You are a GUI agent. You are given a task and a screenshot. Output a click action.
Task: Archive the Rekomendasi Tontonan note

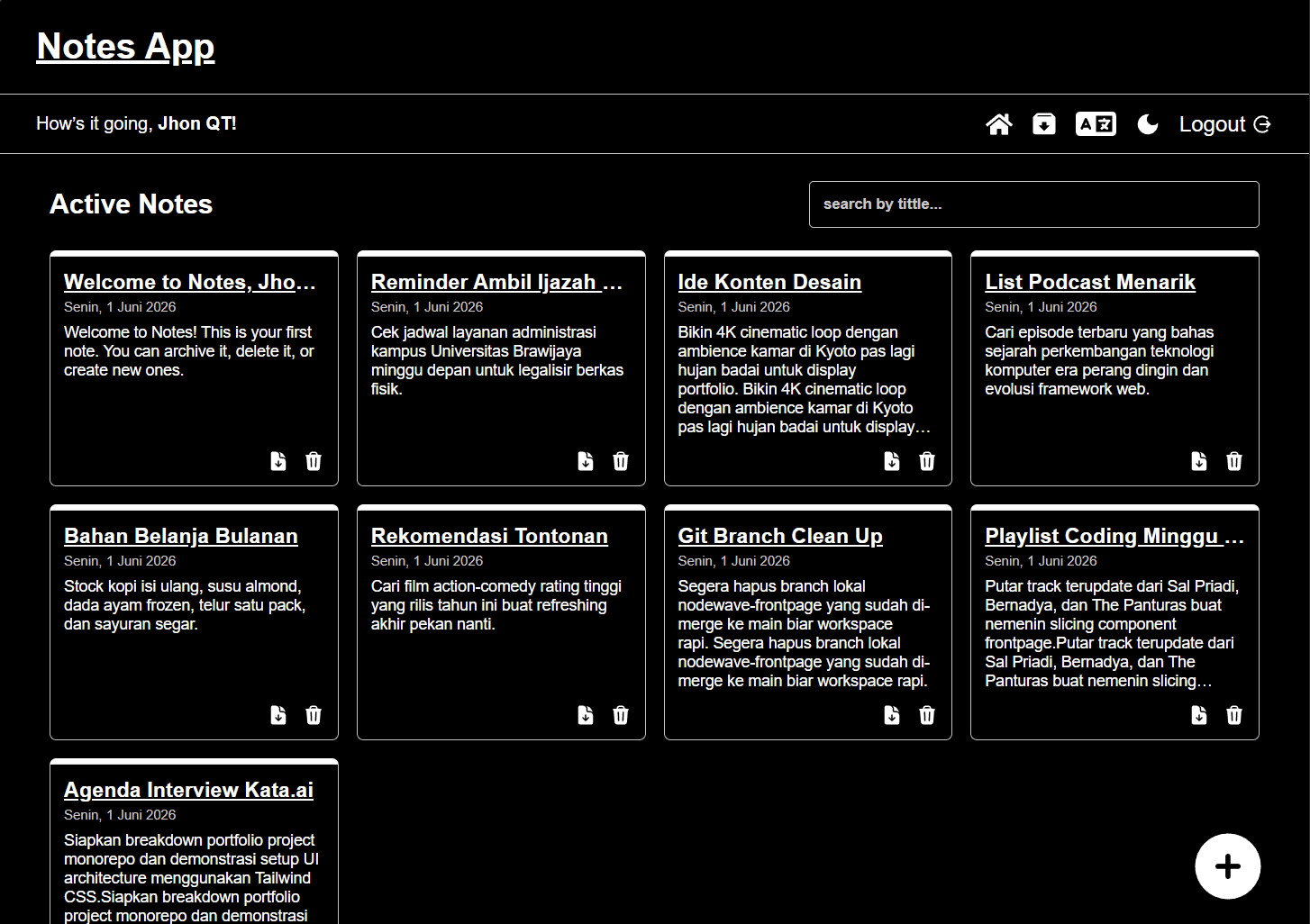click(x=586, y=715)
